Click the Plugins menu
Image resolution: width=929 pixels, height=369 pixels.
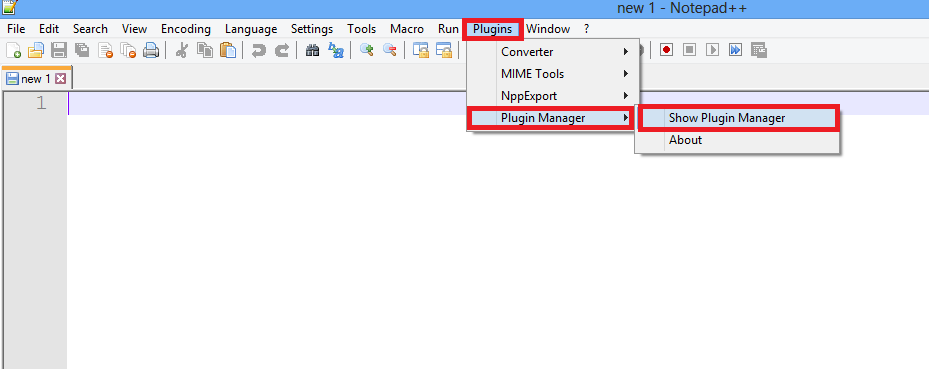point(492,28)
